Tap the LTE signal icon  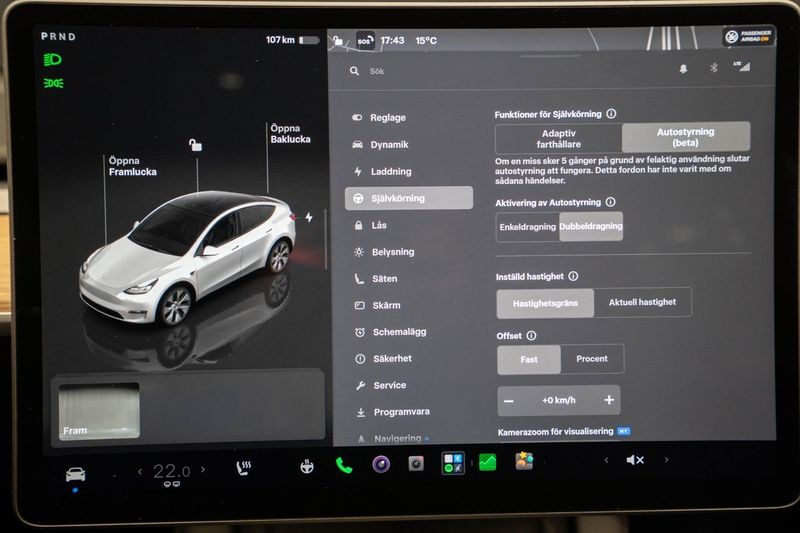(742, 66)
